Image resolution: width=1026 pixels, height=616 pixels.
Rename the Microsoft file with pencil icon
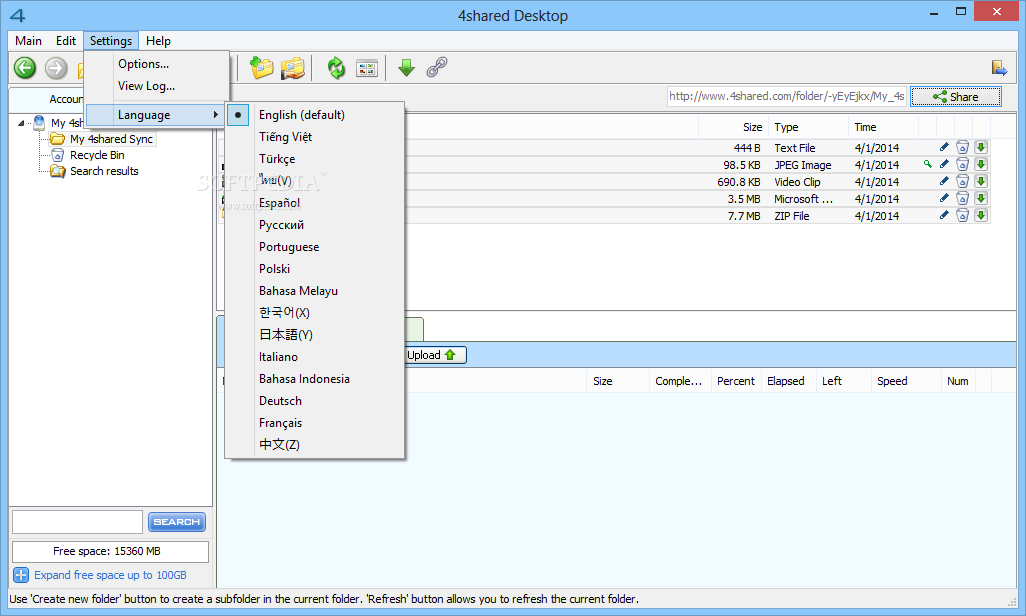(x=944, y=198)
